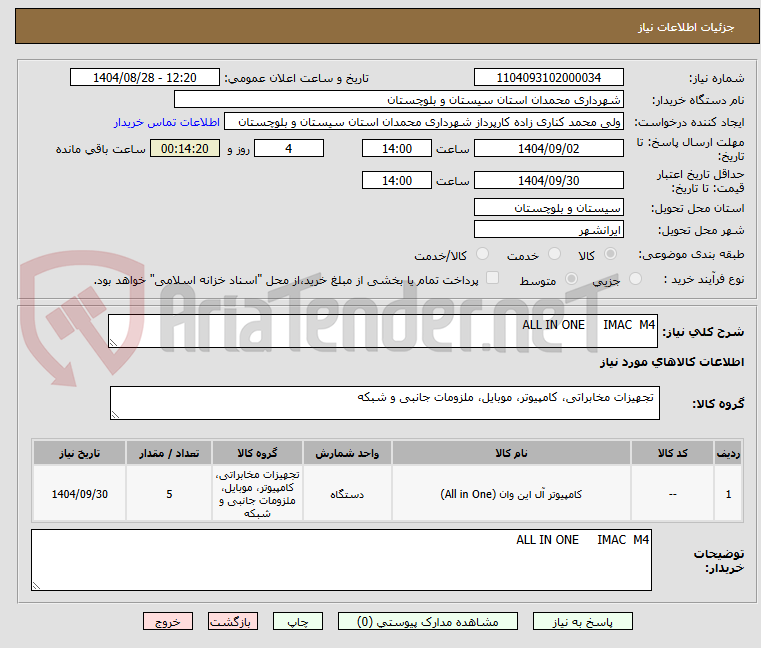Click the quantity cell showing 5
This screenshot has height=648, width=761.
[x=169, y=494]
